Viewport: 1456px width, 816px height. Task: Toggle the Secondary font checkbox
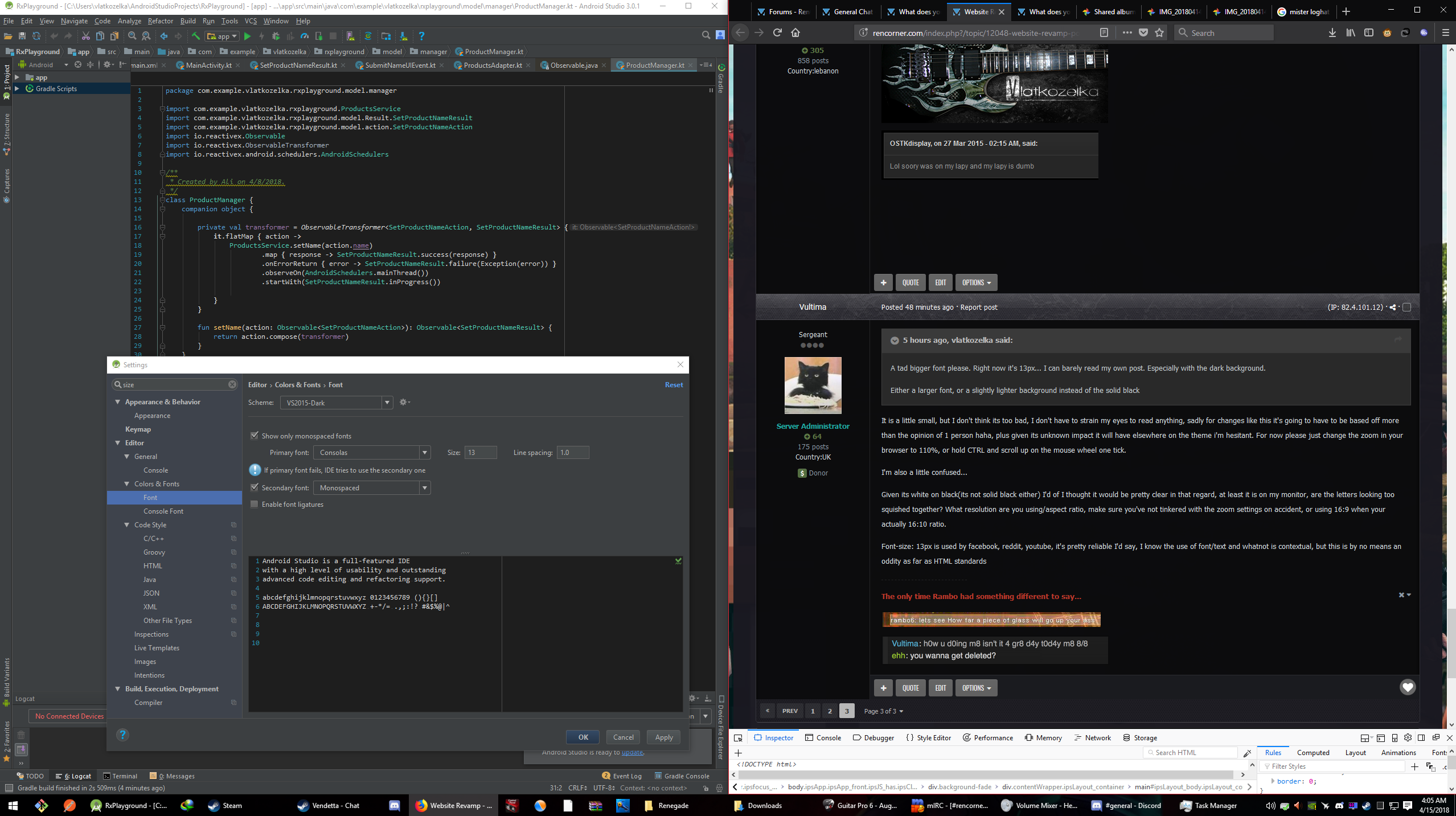(x=255, y=487)
